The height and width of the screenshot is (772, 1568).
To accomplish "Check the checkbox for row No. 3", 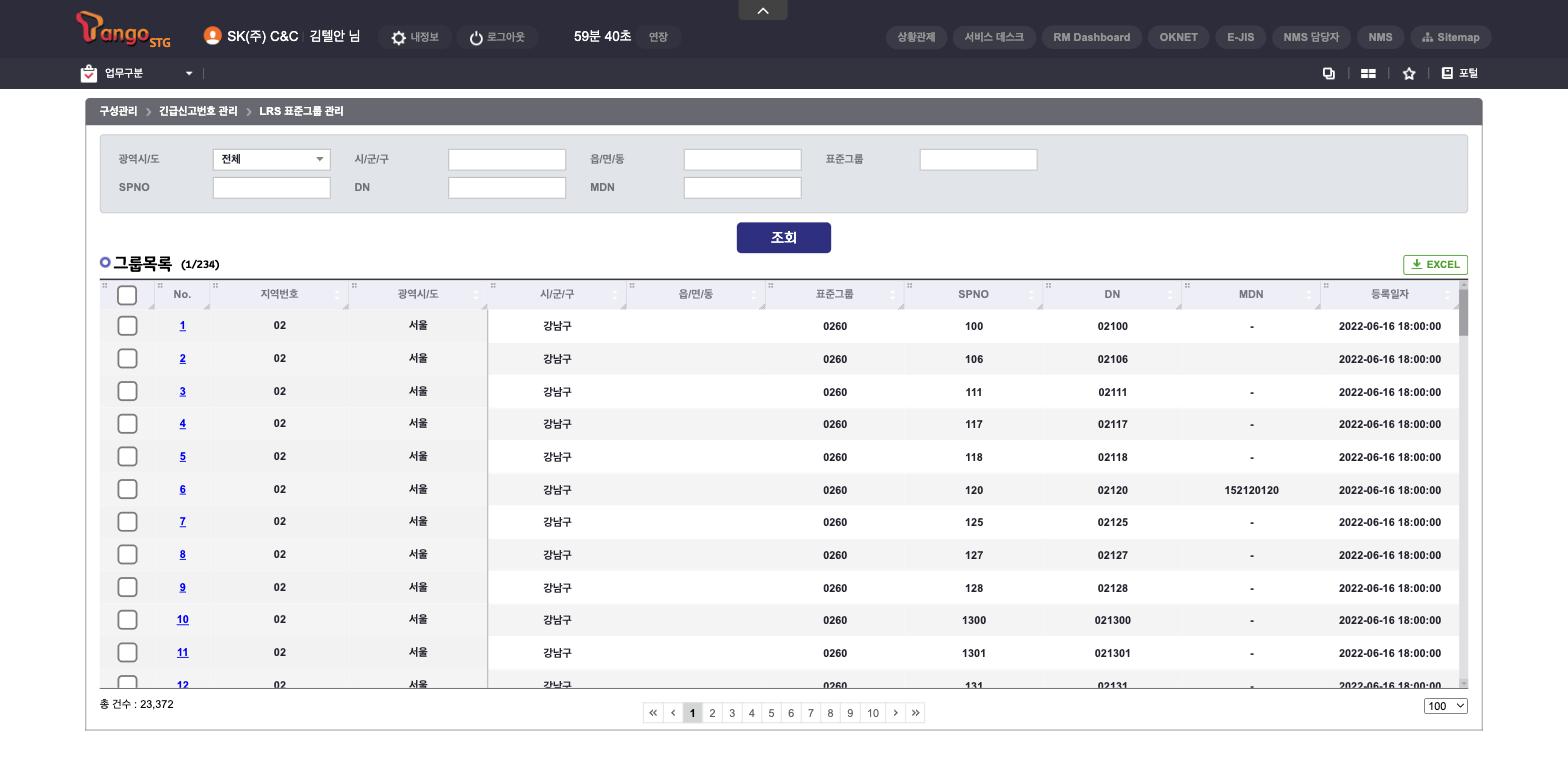I will [x=127, y=391].
